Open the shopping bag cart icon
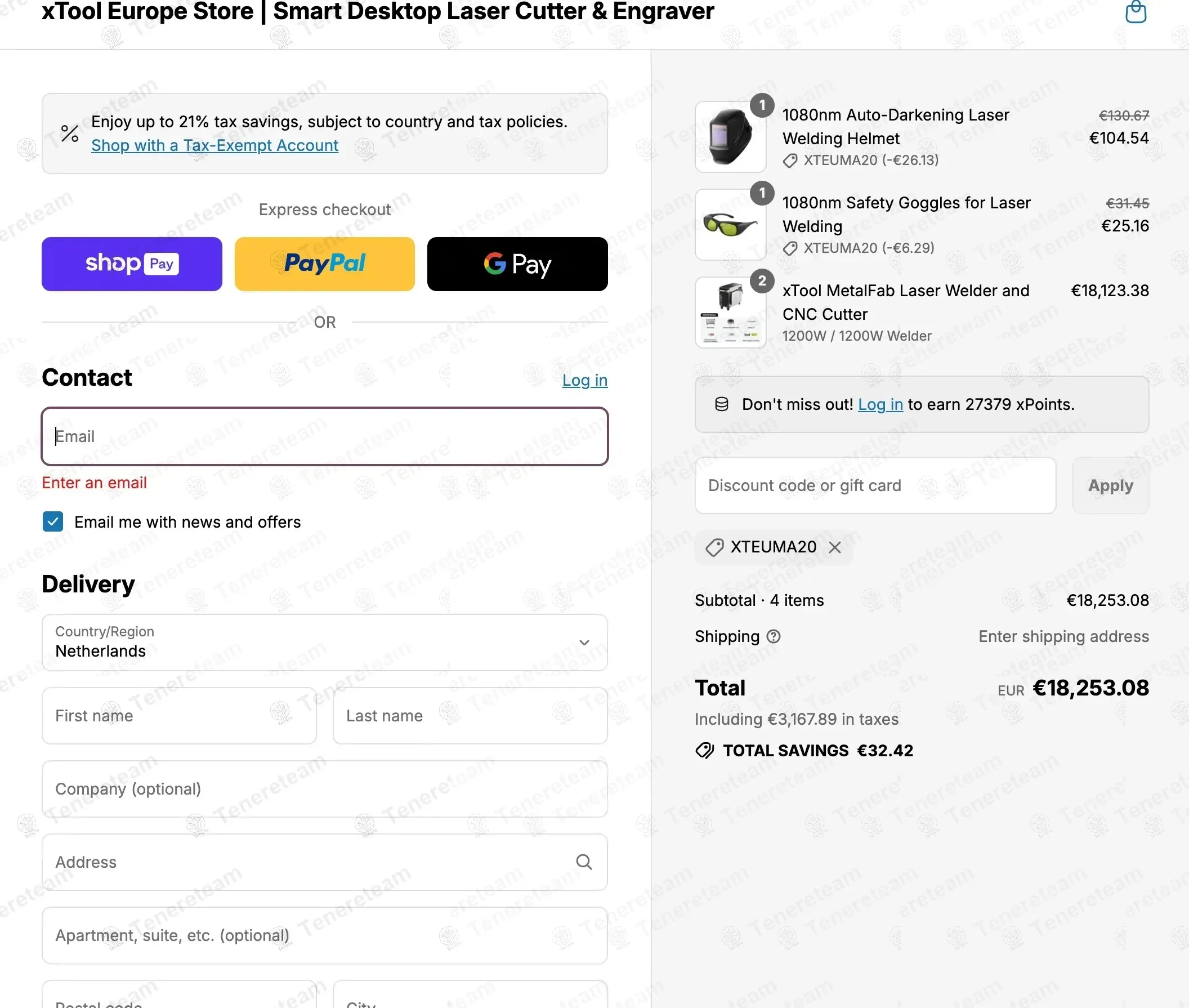Viewport: 1189px width, 1008px height. coord(1136,12)
